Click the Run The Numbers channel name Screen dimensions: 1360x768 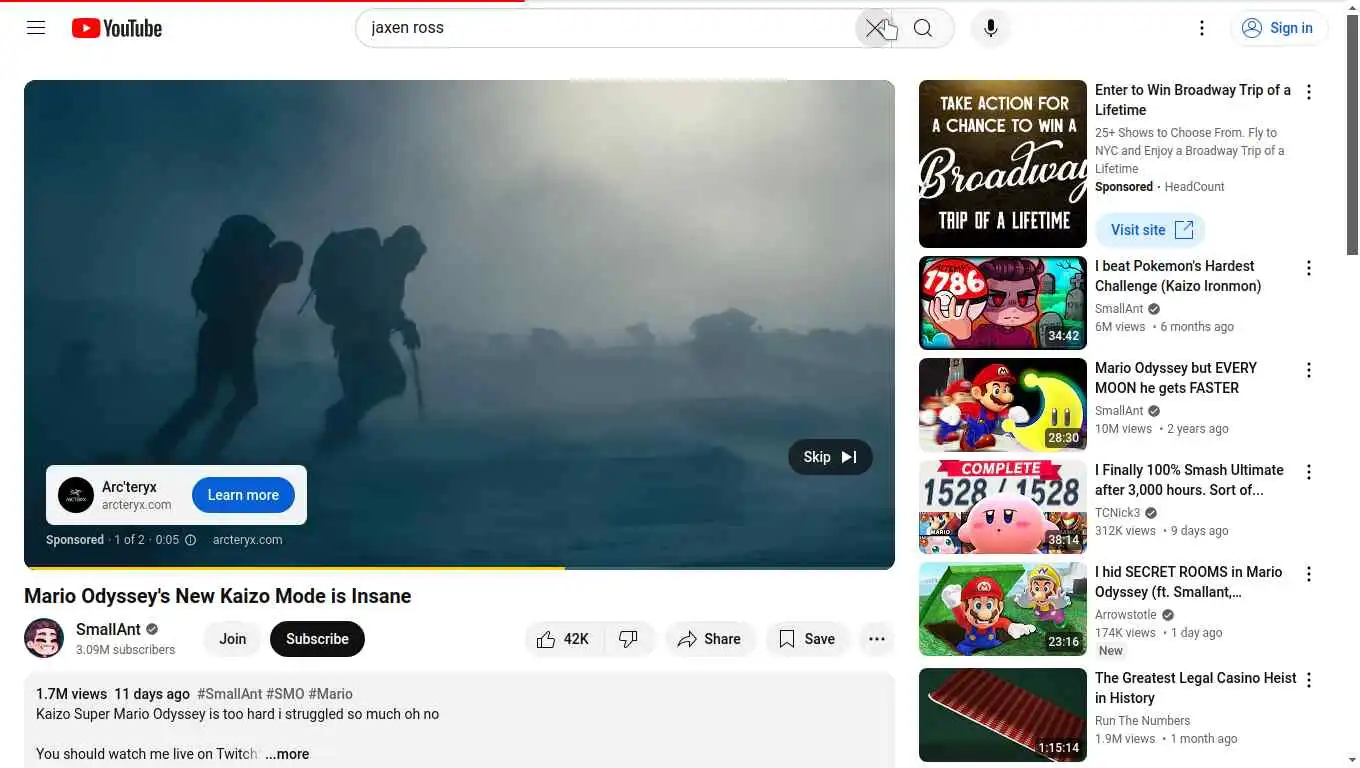click(x=1142, y=721)
